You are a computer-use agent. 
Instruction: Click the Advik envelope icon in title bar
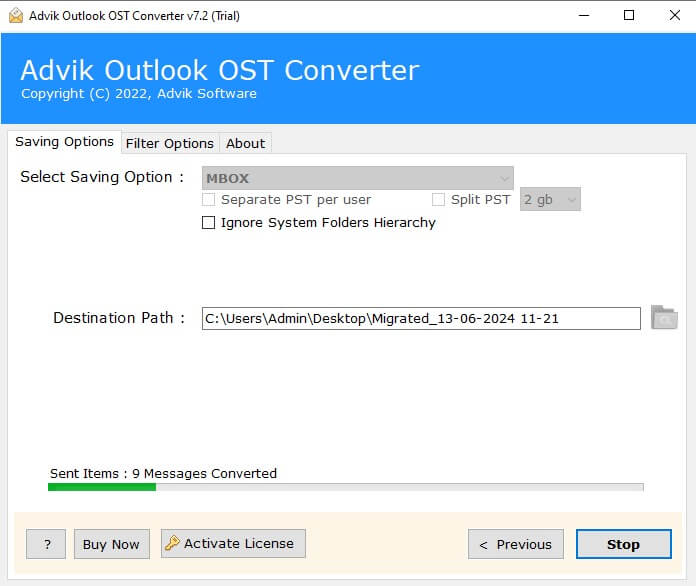pyautogui.click(x=16, y=16)
